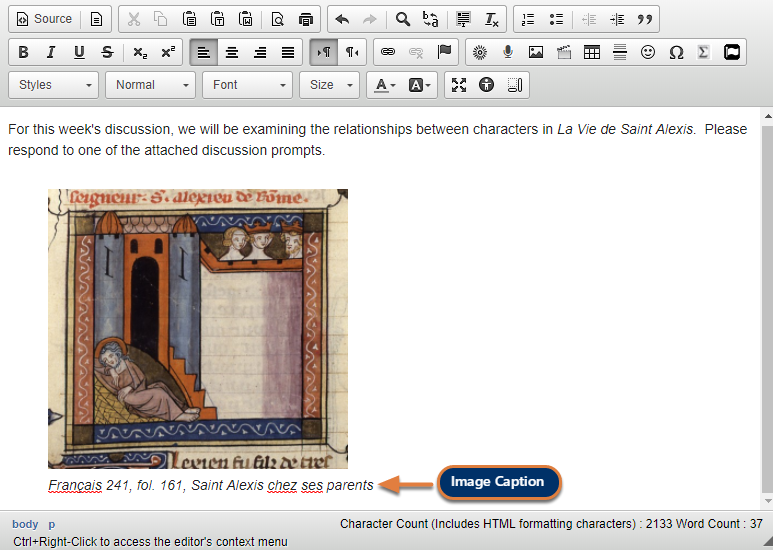Open the Background Color picker
The height and width of the screenshot is (550, 773).
pyautogui.click(x=419, y=85)
